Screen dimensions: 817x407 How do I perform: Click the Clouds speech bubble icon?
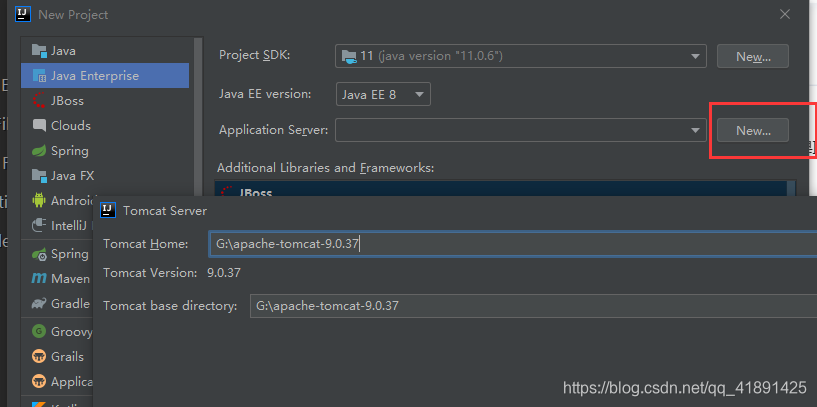40,125
